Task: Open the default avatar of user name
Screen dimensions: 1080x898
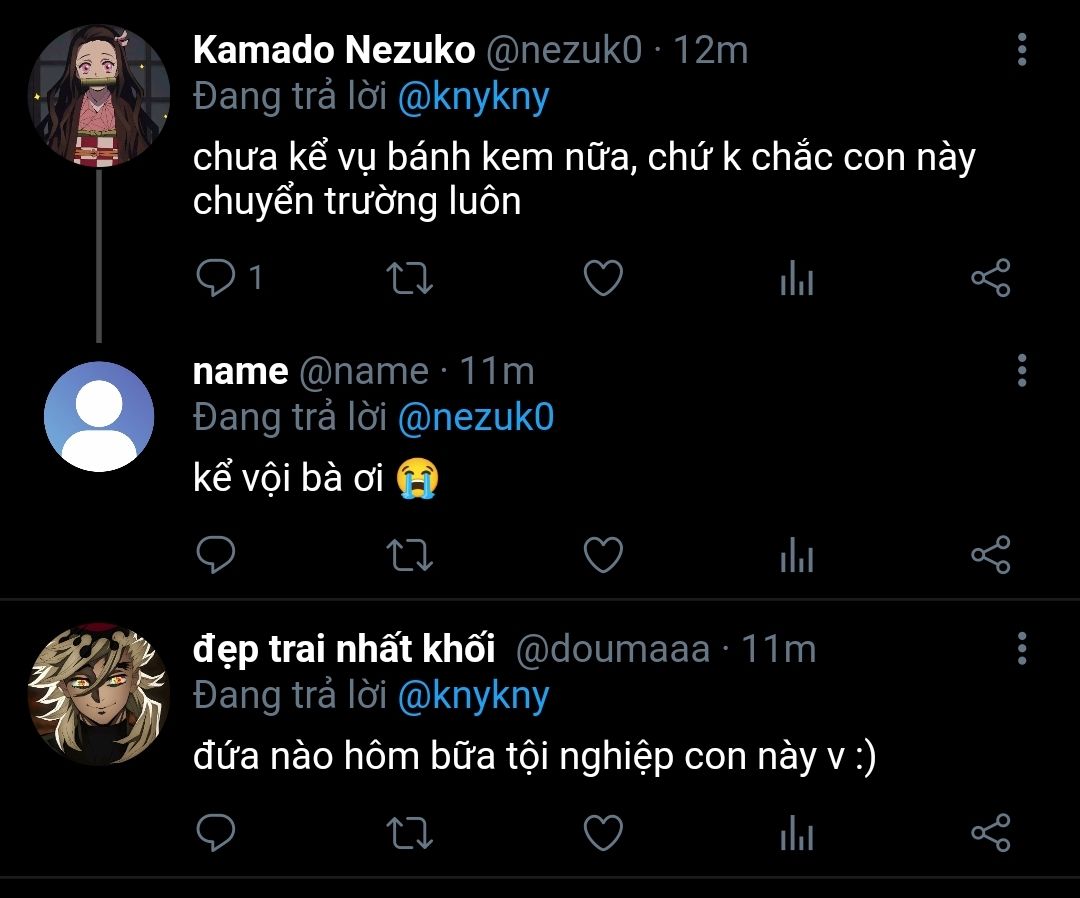Action: [99, 416]
